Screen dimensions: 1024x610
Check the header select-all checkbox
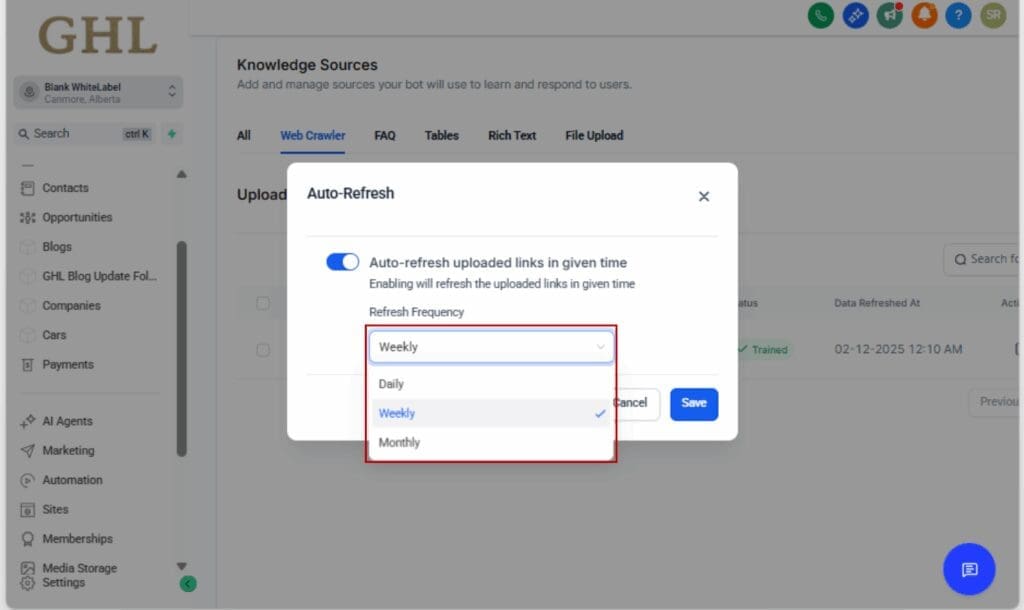(263, 303)
